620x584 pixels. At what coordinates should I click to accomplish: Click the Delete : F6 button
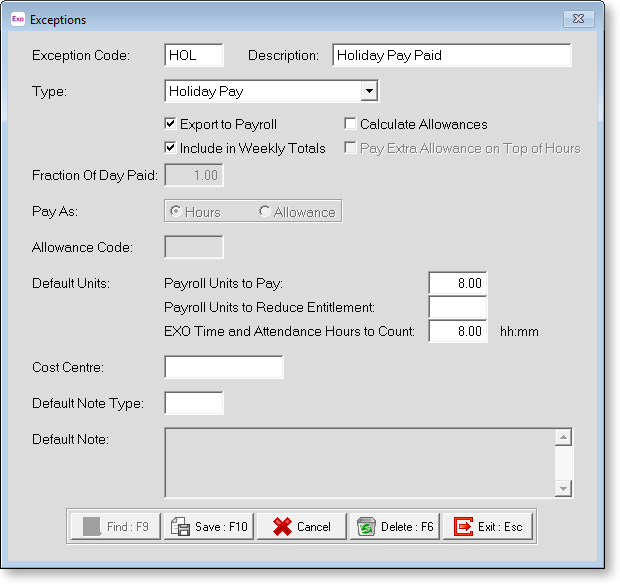[x=394, y=526]
